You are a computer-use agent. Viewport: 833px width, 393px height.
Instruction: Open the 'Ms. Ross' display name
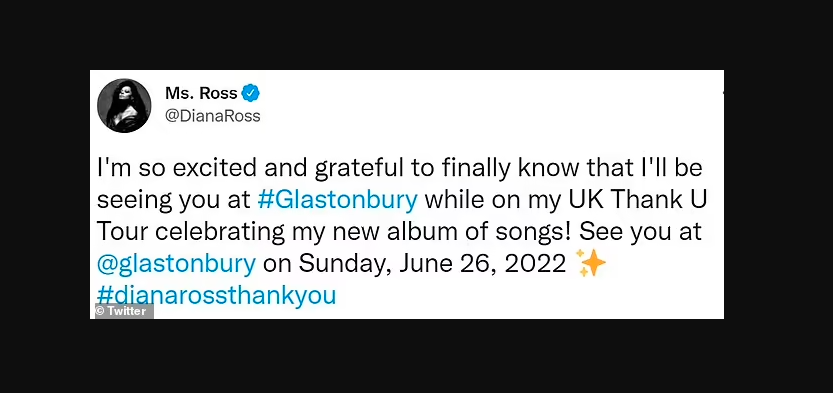click(201, 93)
